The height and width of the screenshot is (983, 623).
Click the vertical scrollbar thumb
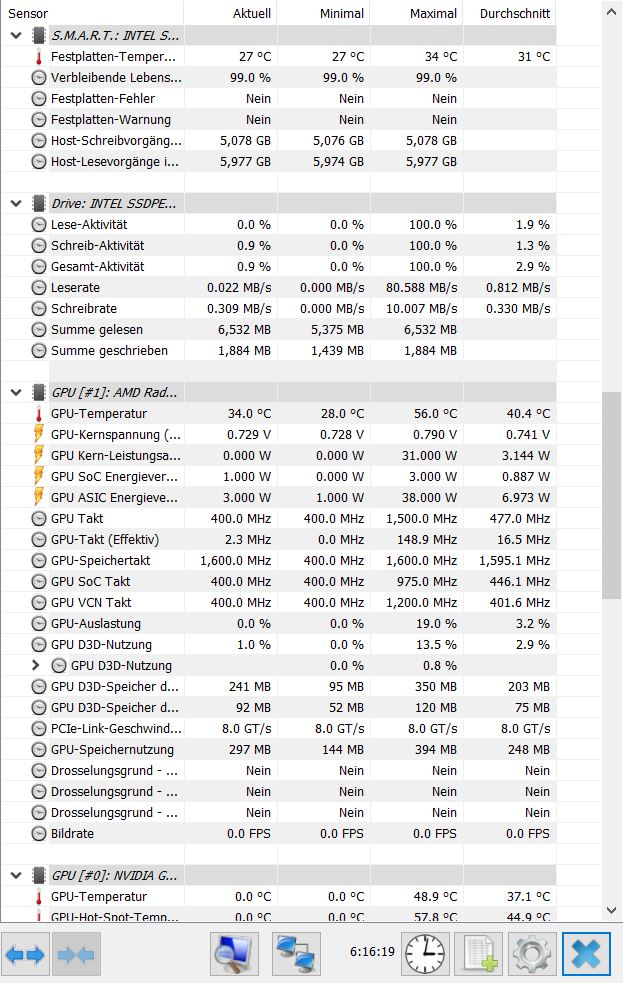[x=611, y=496]
